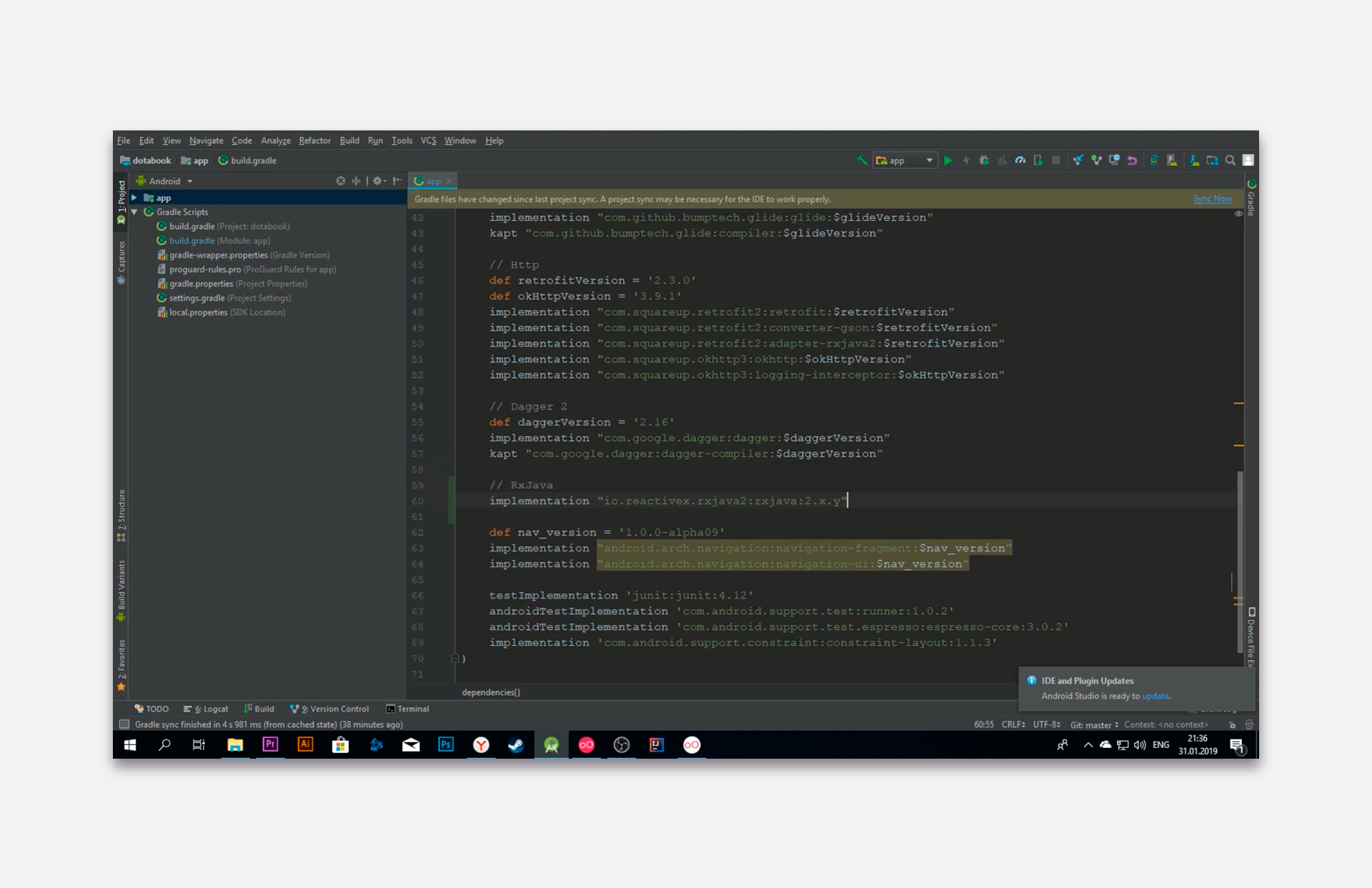Click Sync Project with Gradle Files icon
Screen dimensions: 1372x888
point(1153,161)
